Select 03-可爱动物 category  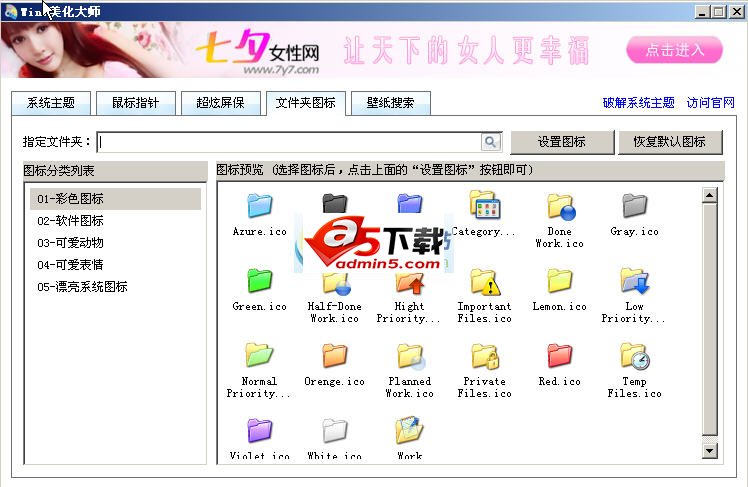tap(115, 243)
